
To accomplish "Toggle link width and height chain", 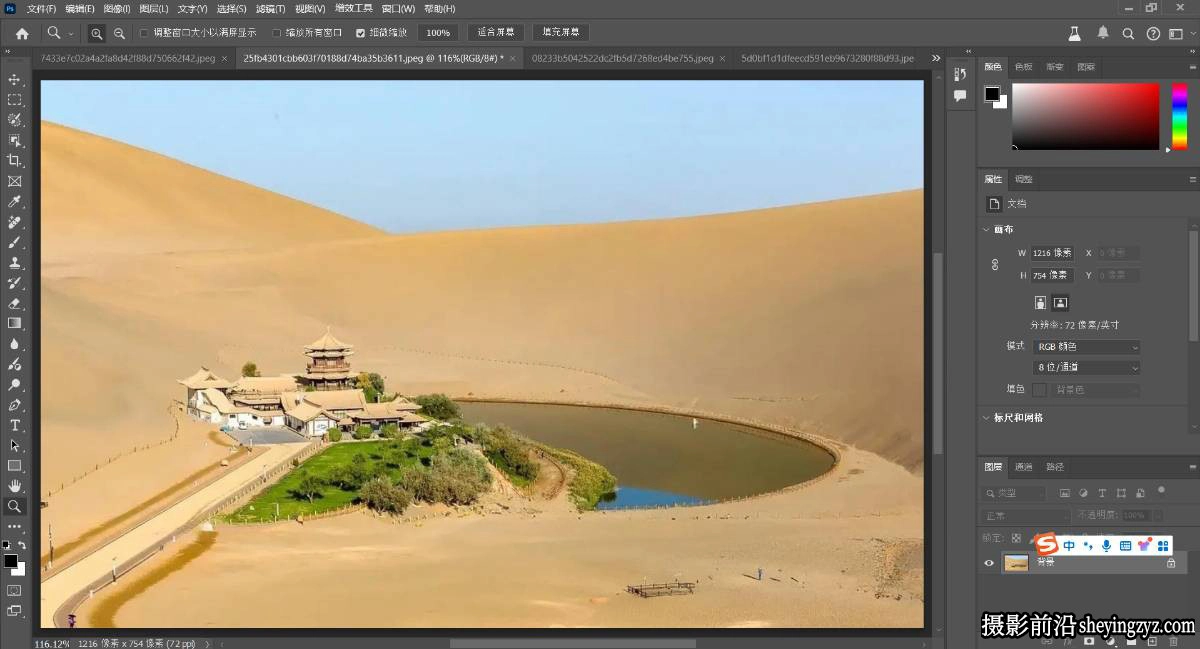I will [x=994, y=265].
